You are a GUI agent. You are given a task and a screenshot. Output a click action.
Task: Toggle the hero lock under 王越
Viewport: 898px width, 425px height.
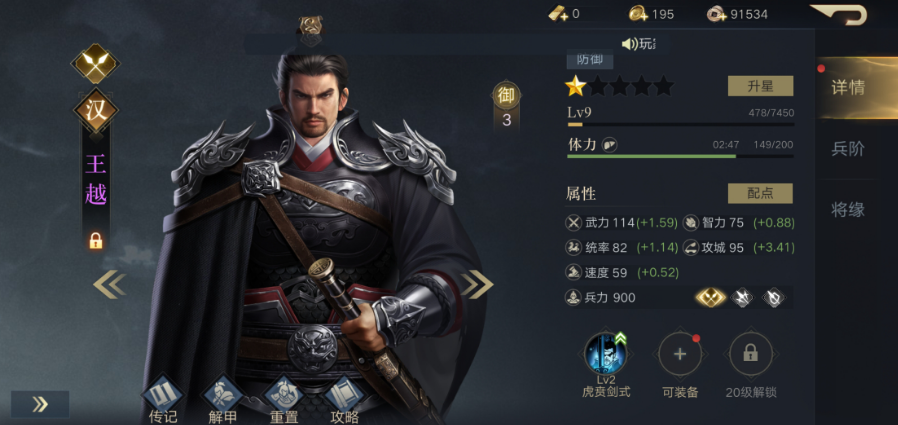96,241
